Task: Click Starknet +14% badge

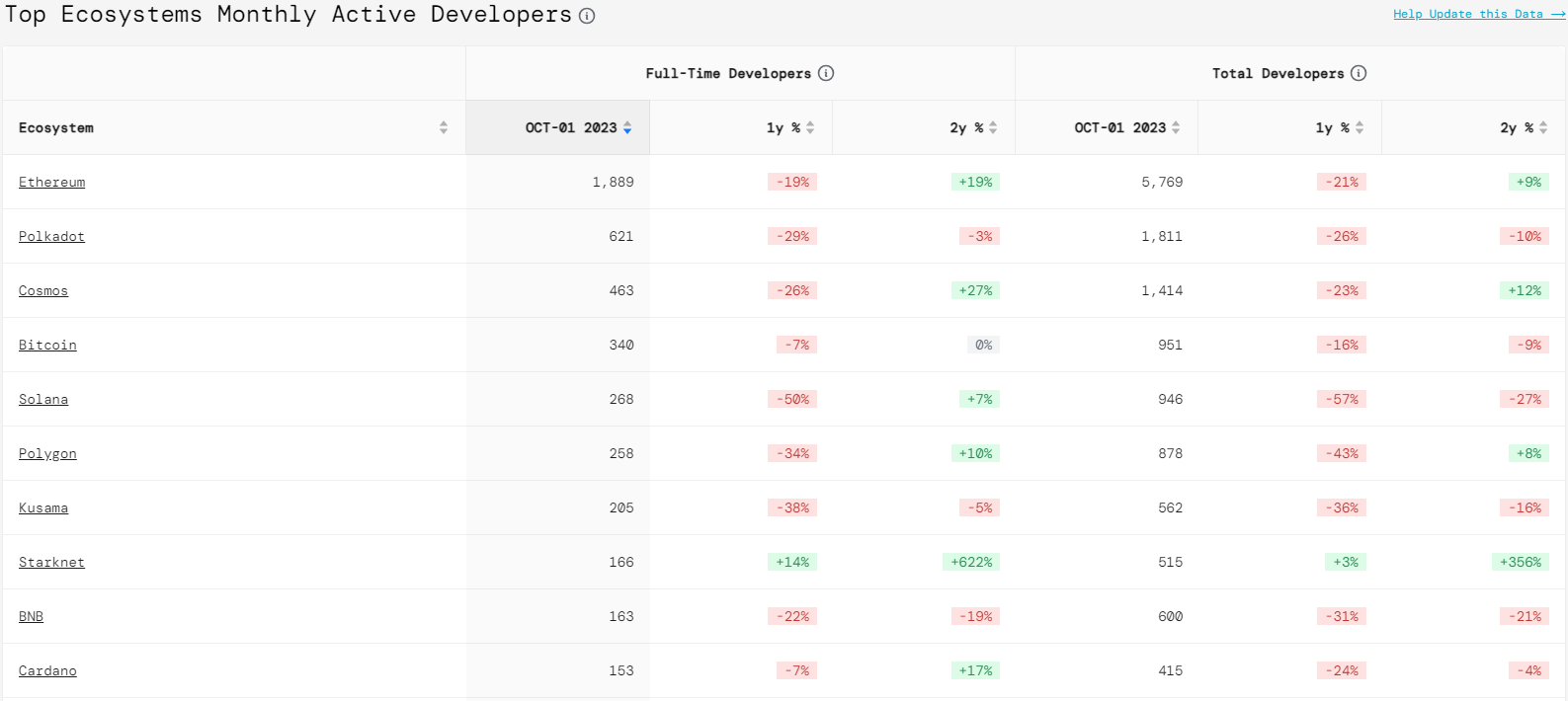Action: click(x=792, y=562)
